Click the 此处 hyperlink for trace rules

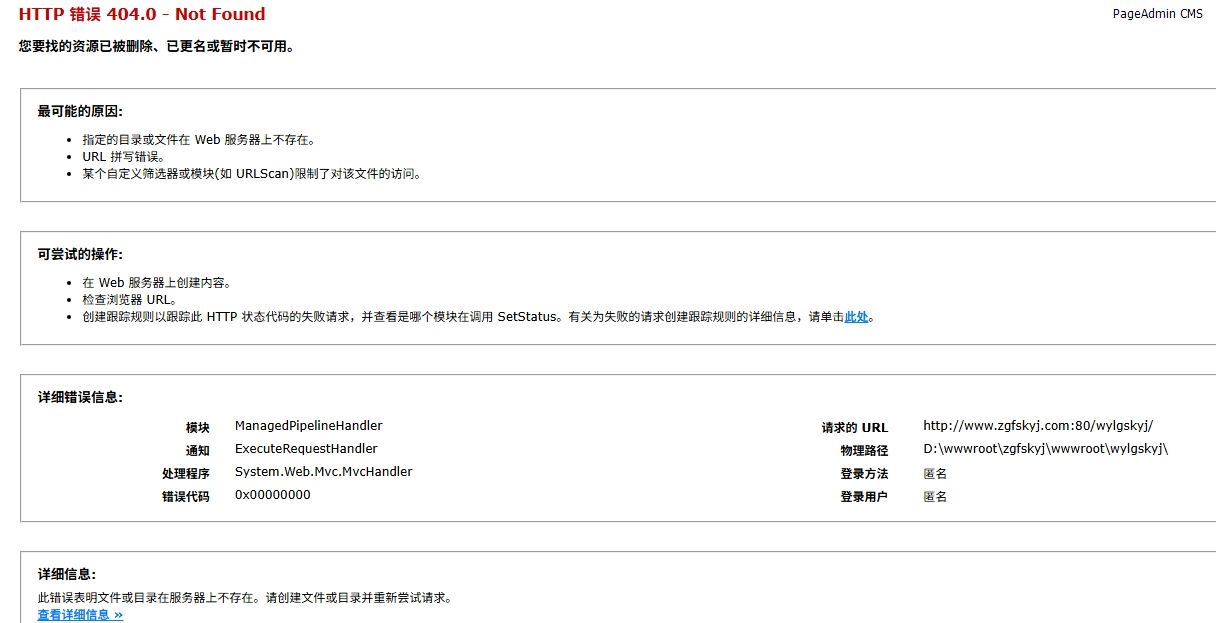click(x=856, y=317)
